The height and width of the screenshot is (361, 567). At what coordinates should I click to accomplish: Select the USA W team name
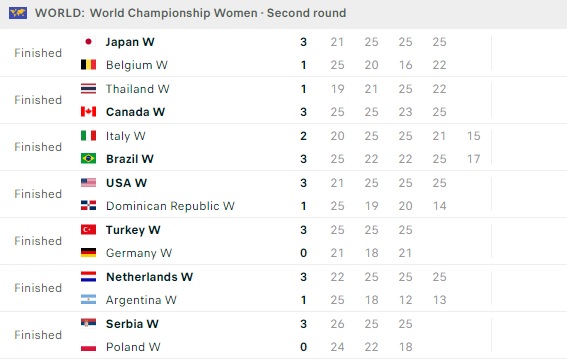[126, 183]
